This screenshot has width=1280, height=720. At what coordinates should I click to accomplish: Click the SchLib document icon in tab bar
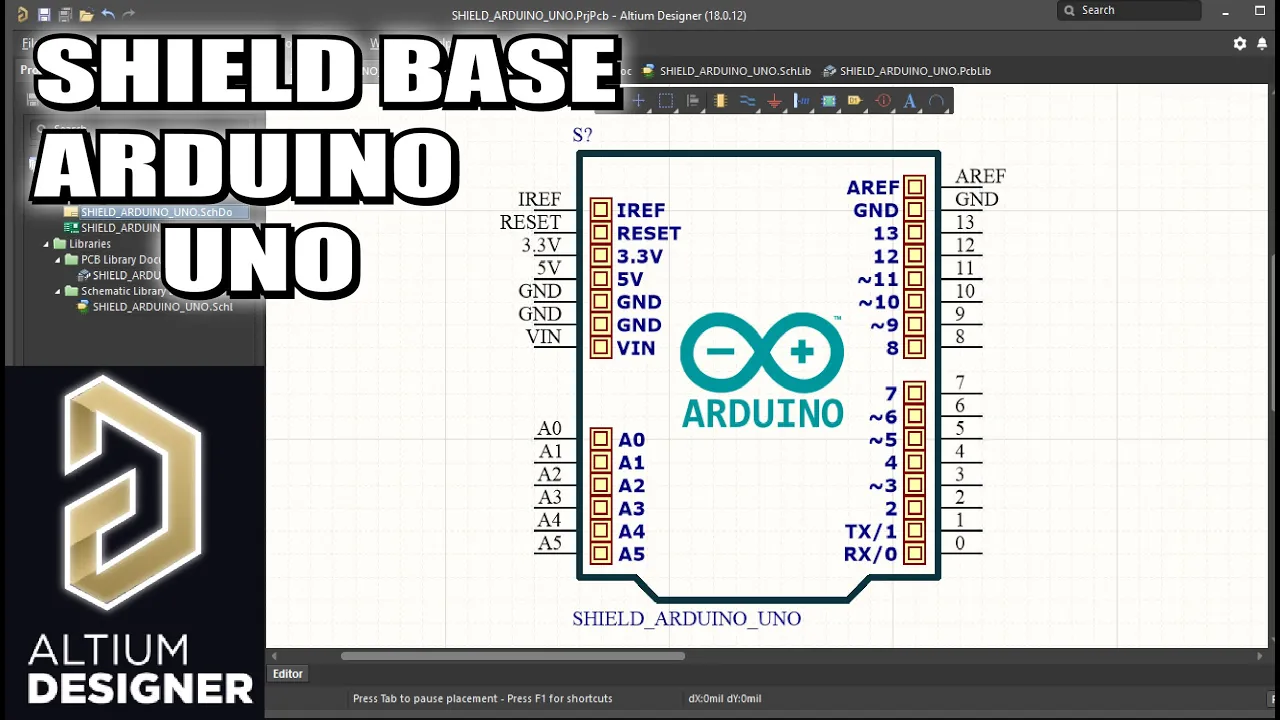click(x=648, y=71)
